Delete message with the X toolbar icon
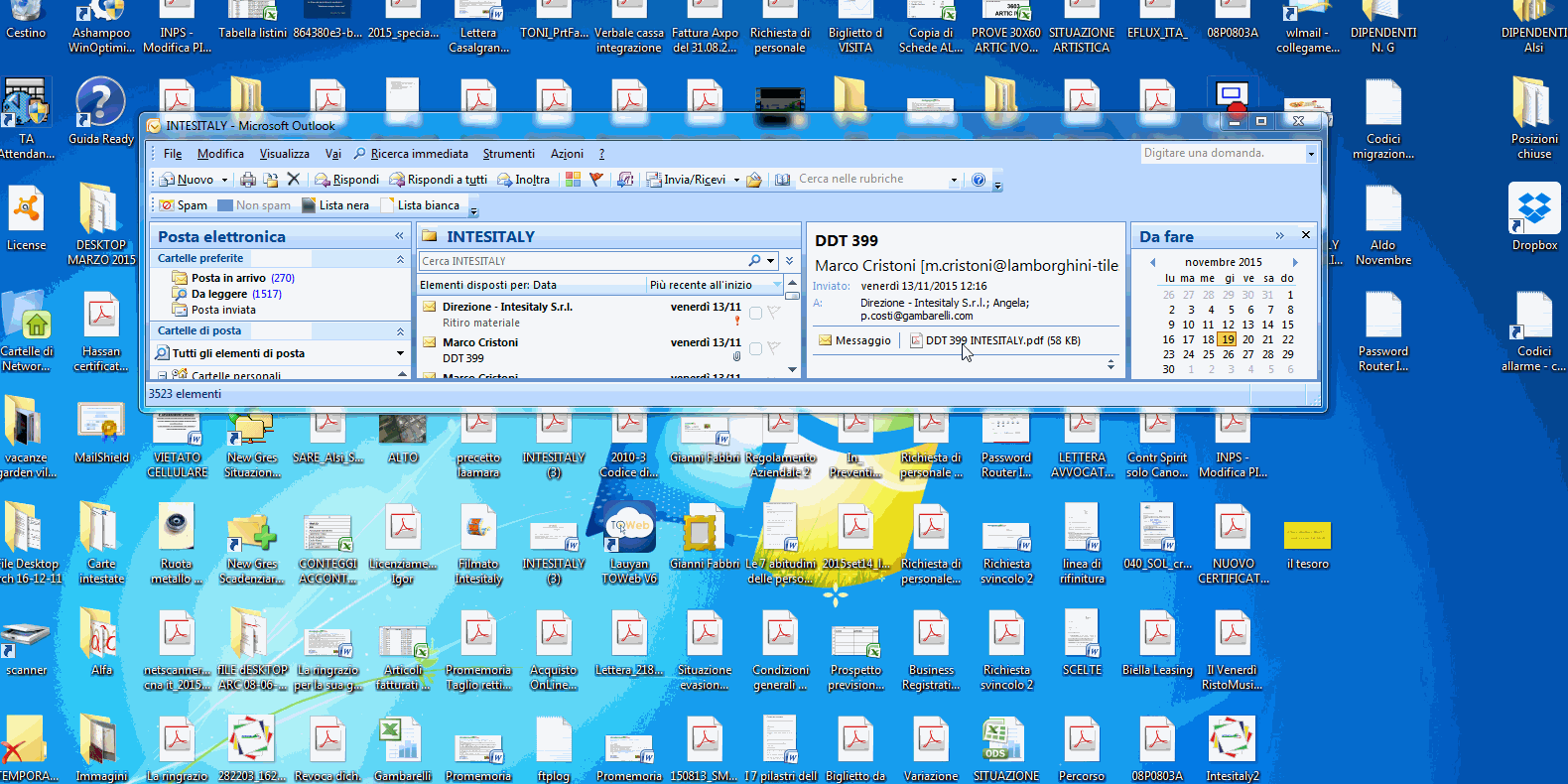1568x784 pixels. coord(293,180)
